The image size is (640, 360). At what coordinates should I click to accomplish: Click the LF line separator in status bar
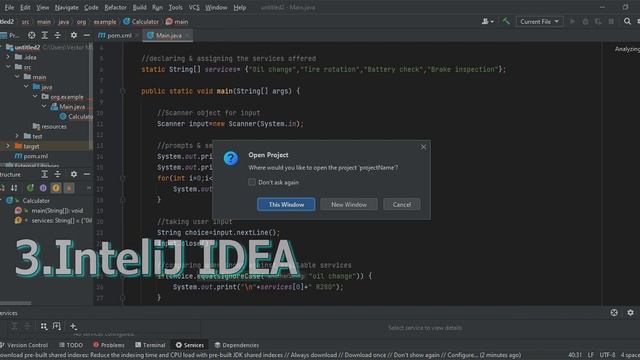(x=591, y=355)
